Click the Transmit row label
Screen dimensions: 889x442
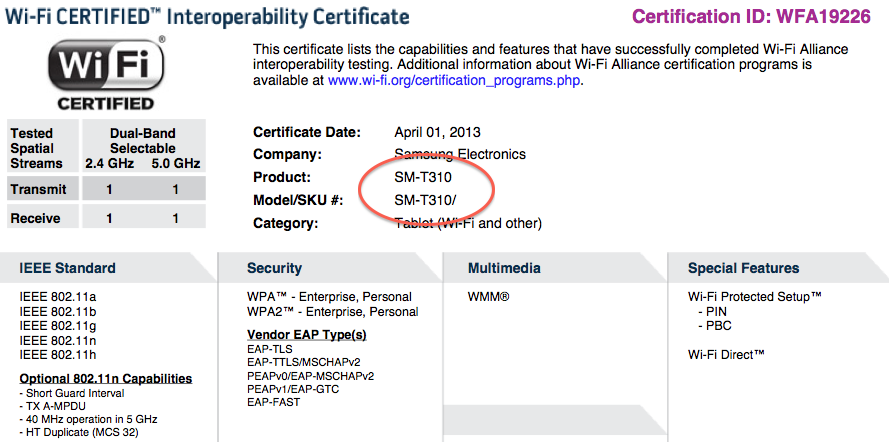(38, 188)
